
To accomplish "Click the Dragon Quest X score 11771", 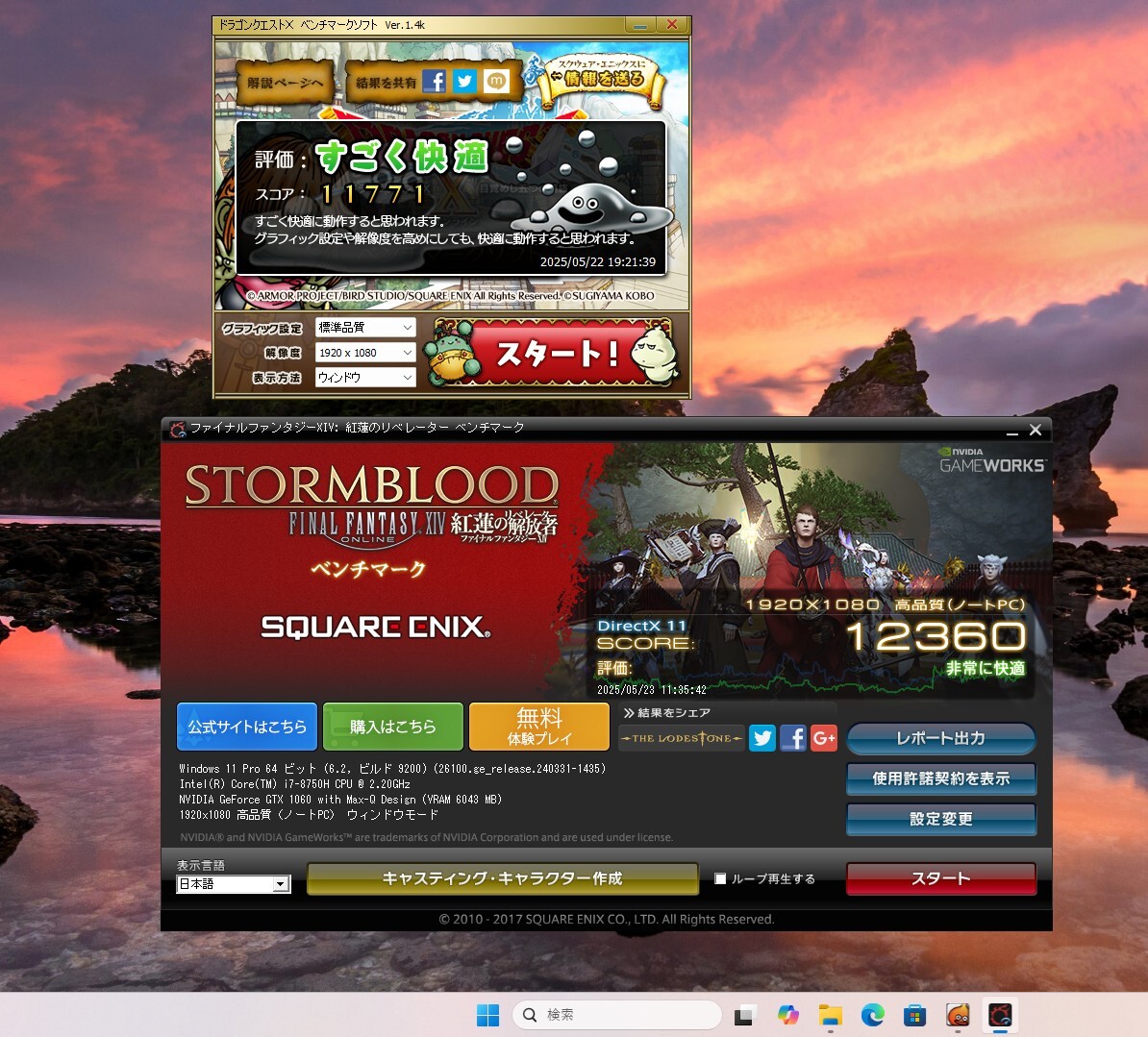I will pyautogui.click(x=373, y=194).
